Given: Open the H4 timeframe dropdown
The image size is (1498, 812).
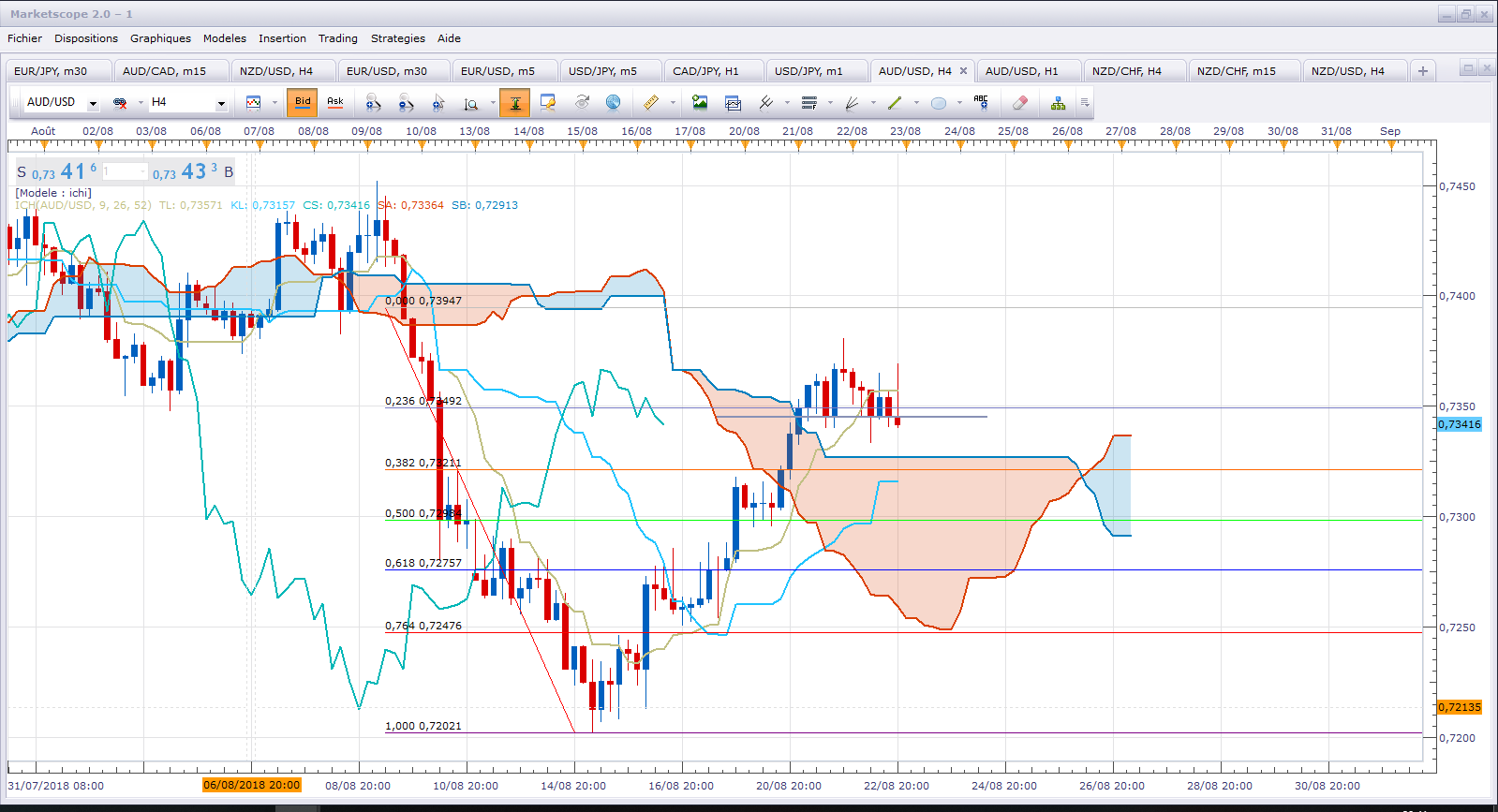Looking at the screenshot, I should click(221, 103).
